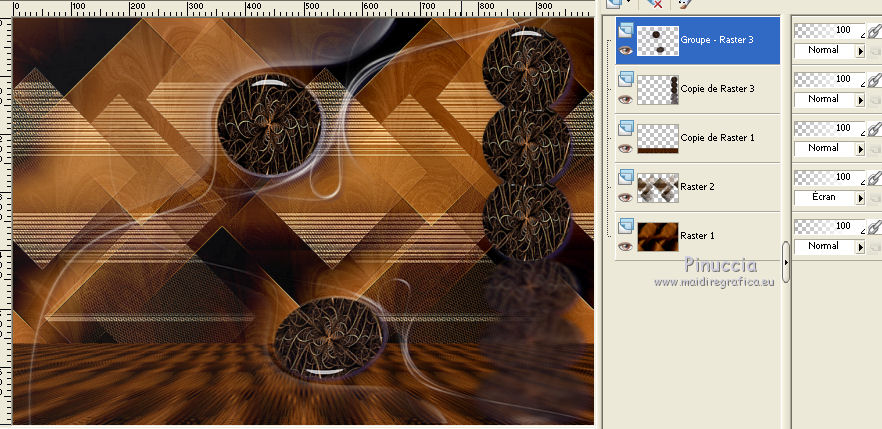Select the Raster 1 layer
This screenshot has width=882, height=429.
pos(698,236)
